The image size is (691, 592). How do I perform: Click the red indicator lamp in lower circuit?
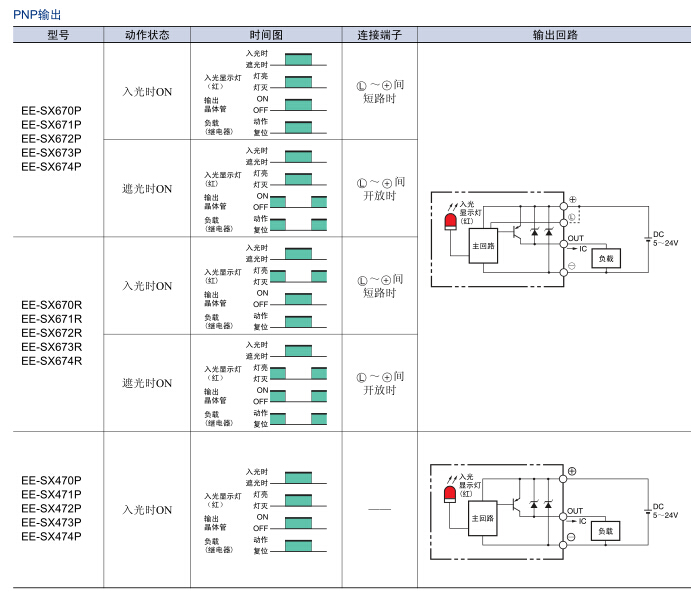[x=450, y=494]
